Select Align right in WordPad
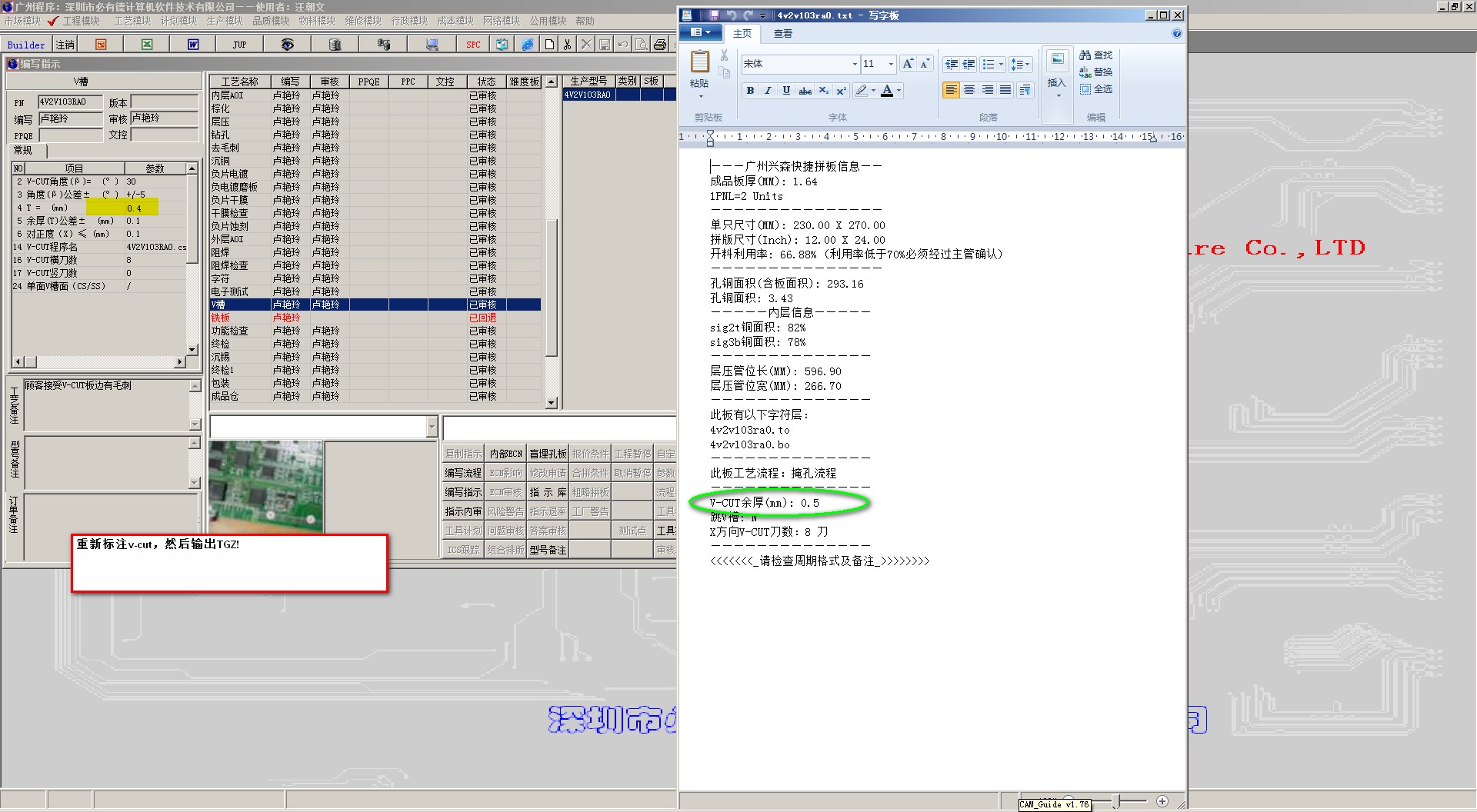 coord(987,90)
